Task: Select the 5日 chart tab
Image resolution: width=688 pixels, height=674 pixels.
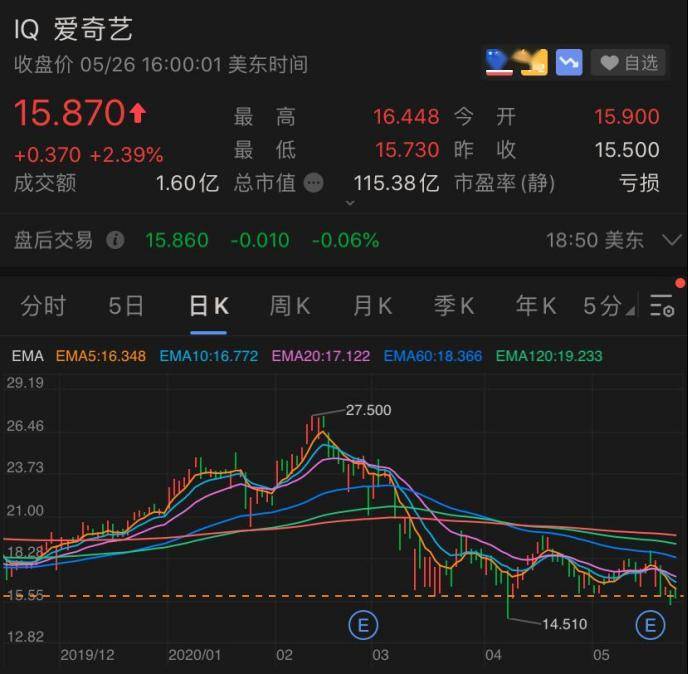Action: tap(126, 306)
